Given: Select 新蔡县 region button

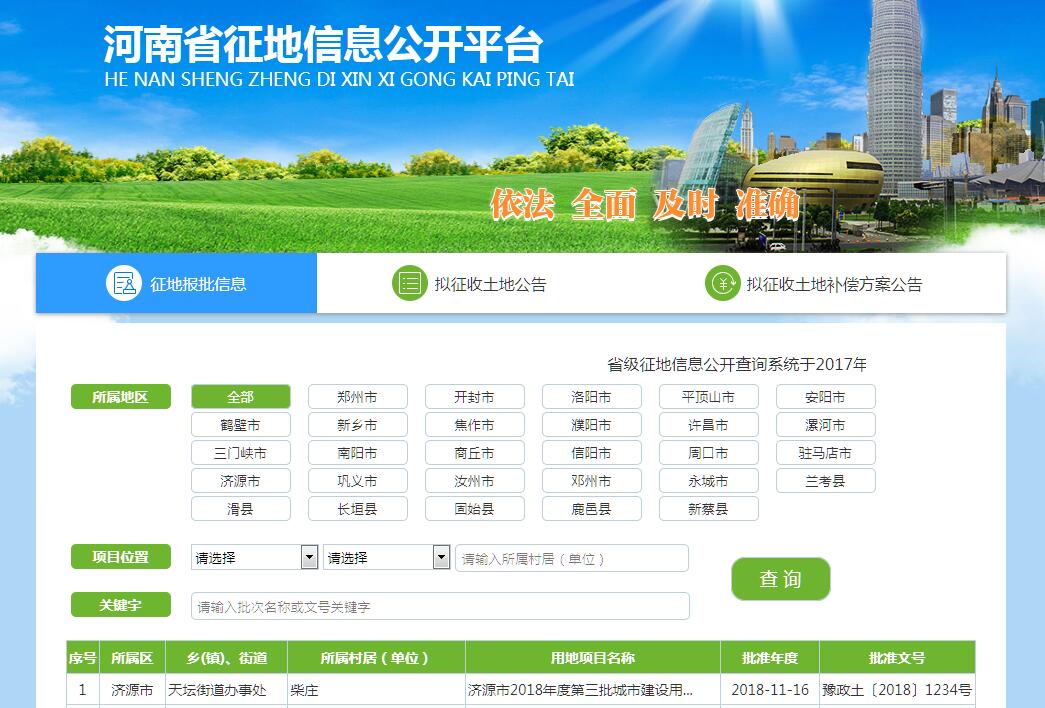Looking at the screenshot, I should pos(708,509).
